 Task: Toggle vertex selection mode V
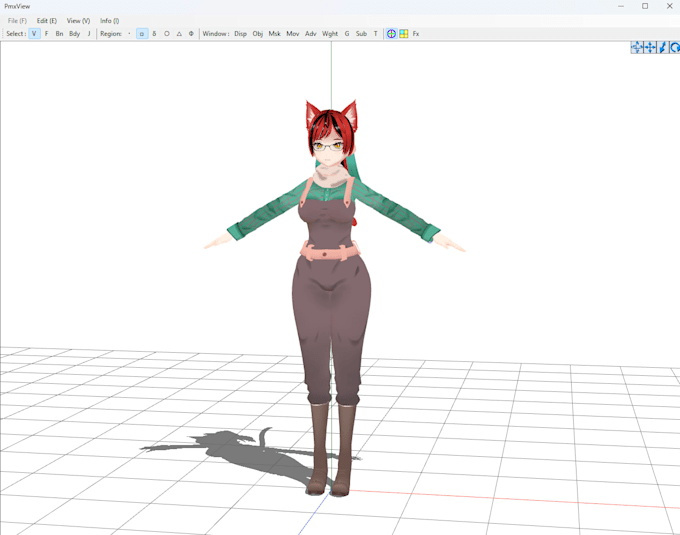(34, 34)
